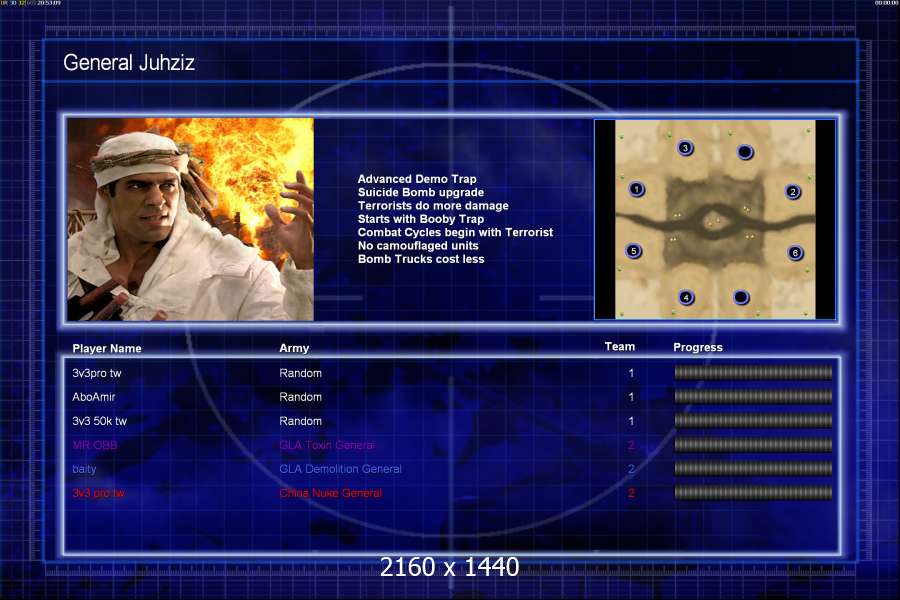Click the team number for baity
900x600 pixels.
[631, 469]
